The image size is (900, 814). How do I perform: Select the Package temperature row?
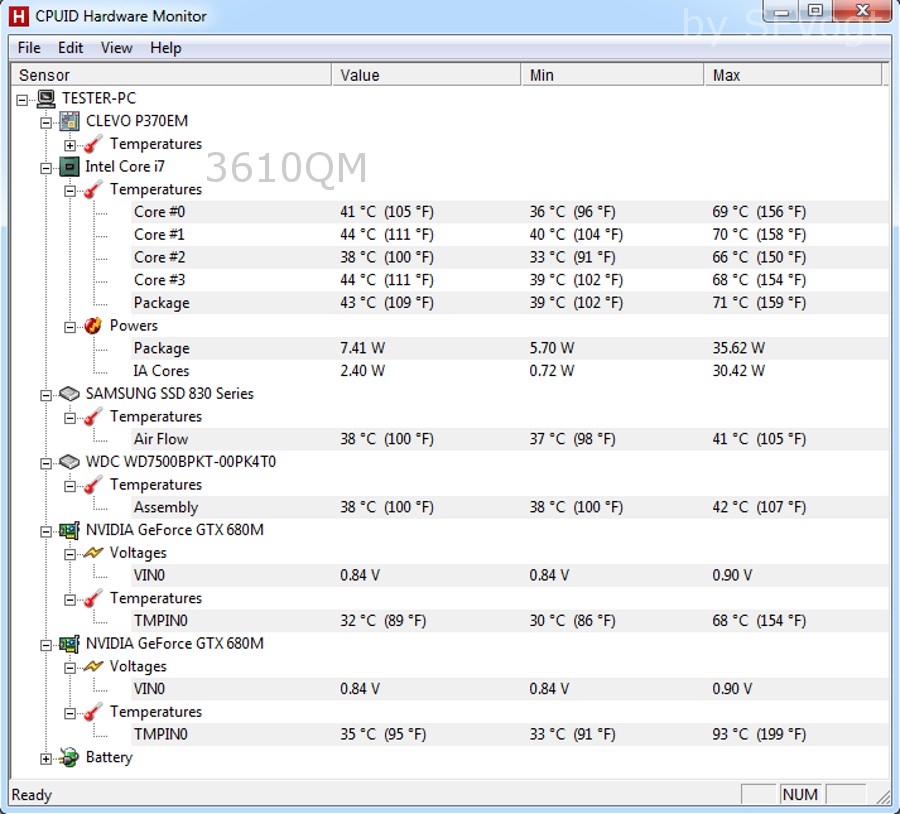click(x=510, y=303)
